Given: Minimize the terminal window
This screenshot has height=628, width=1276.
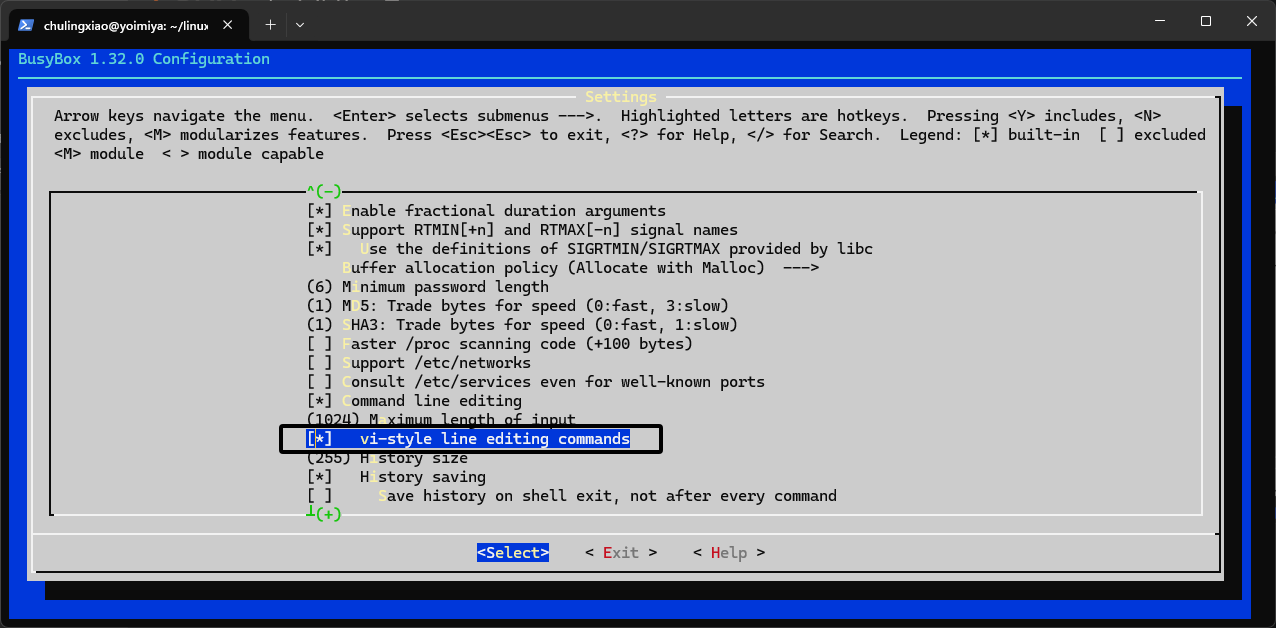Looking at the screenshot, I should 1160,21.
